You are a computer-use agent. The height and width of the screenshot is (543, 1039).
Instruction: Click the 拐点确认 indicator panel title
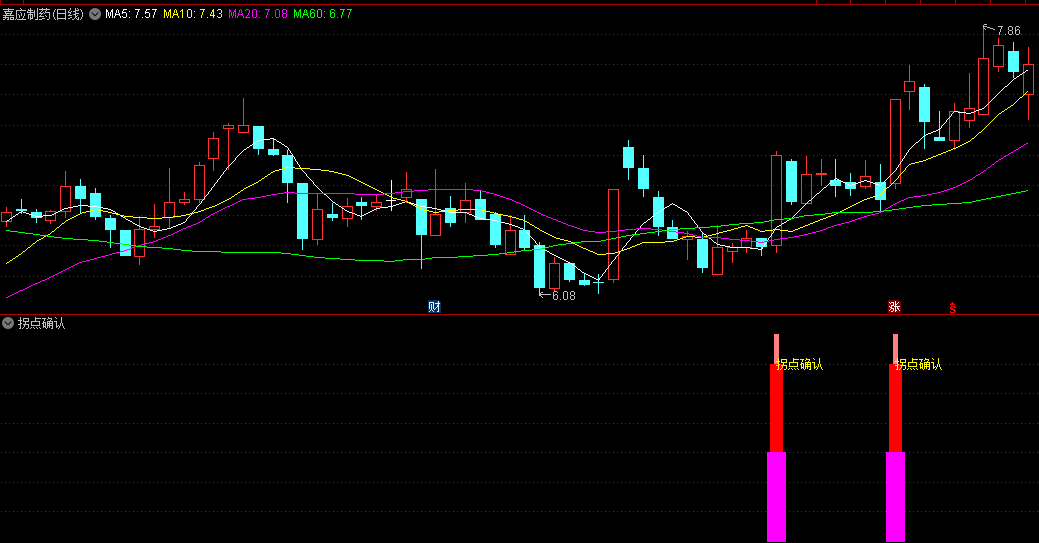(x=41, y=324)
